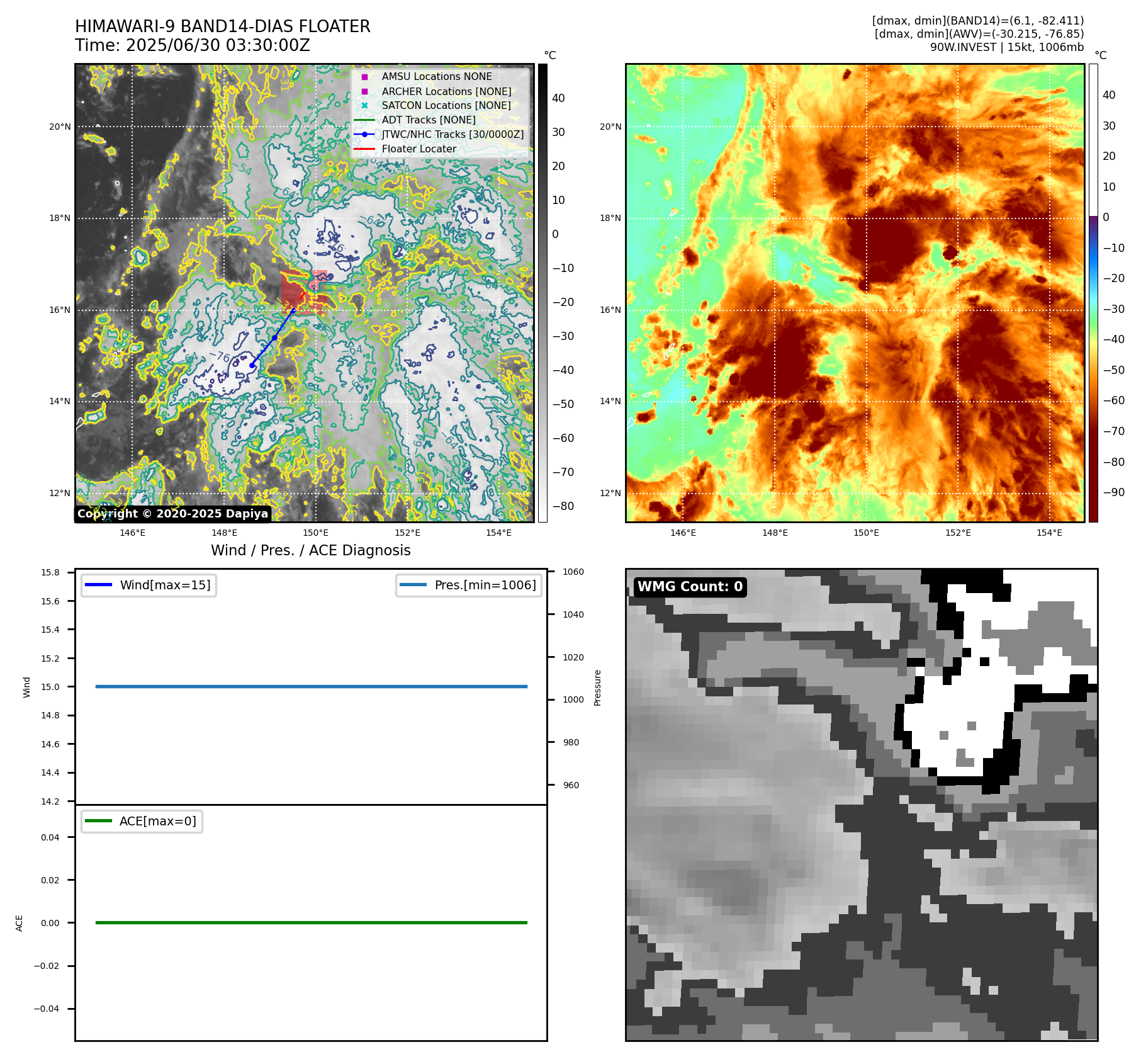Click the 'Pressure' axis label
Image resolution: width=1141 pixels, height=1064 pixels.
tap(597, 688)
